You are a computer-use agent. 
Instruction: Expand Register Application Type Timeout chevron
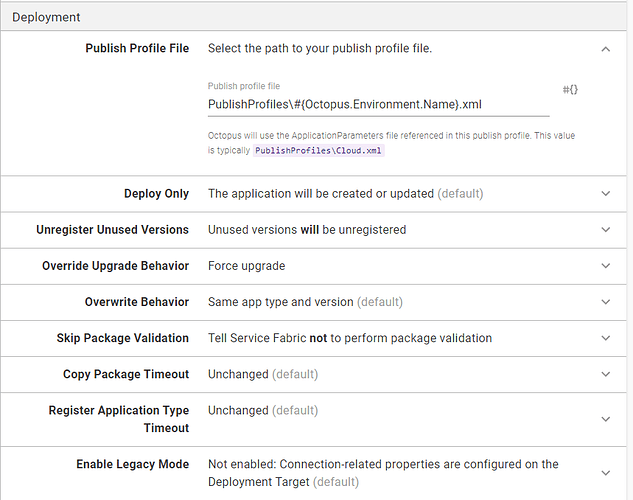[605, 419]
